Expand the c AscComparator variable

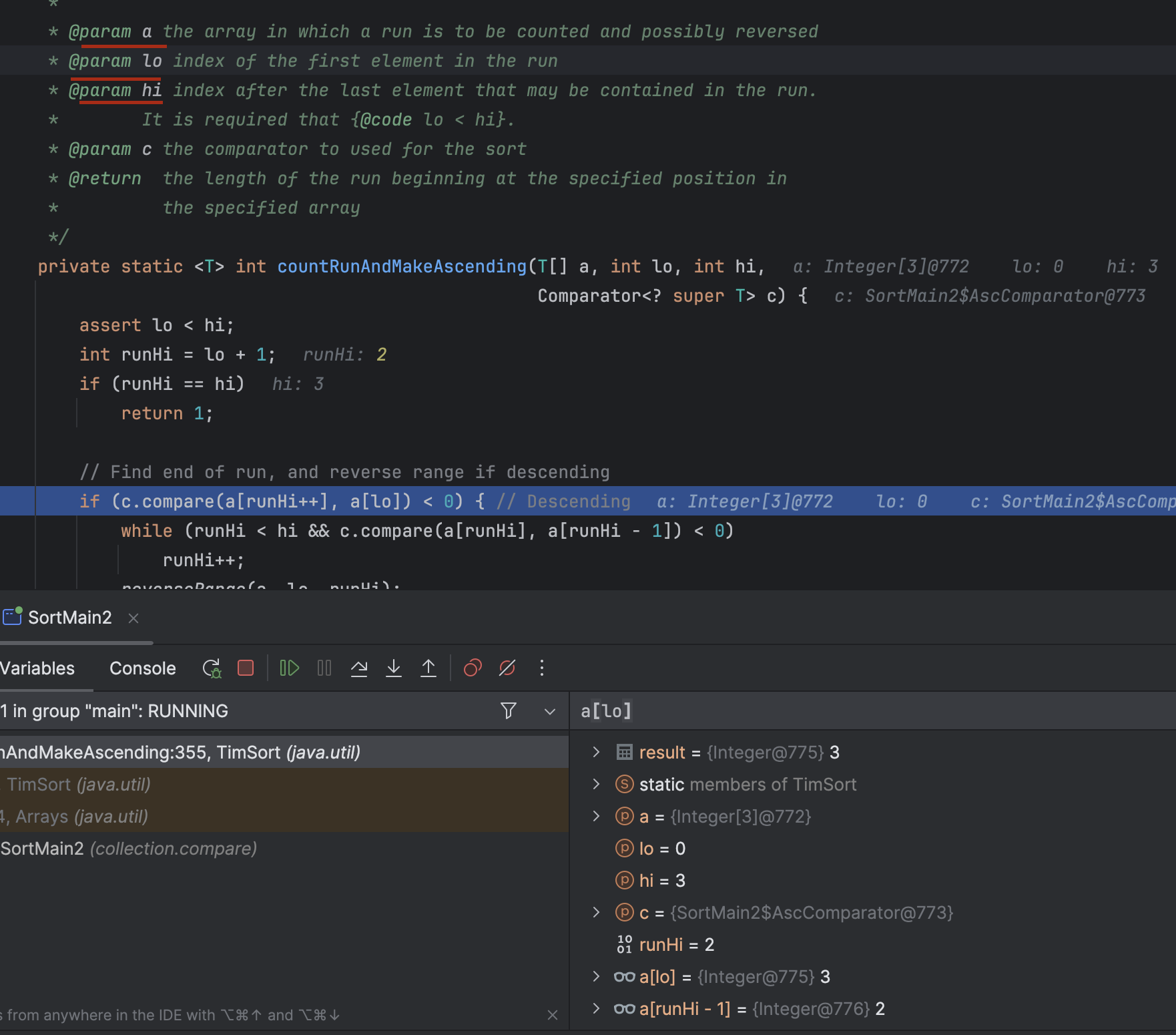(596, 913)
